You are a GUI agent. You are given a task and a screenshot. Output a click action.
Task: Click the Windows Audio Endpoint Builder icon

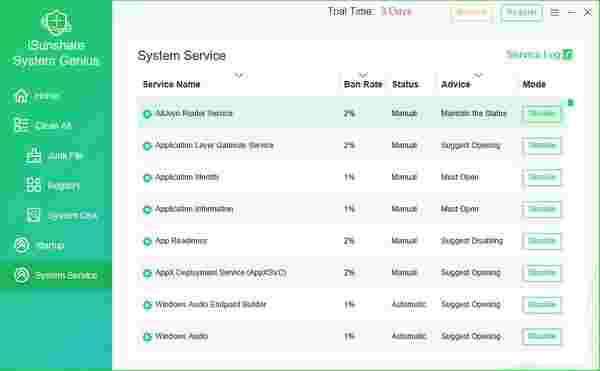point(147,305)
